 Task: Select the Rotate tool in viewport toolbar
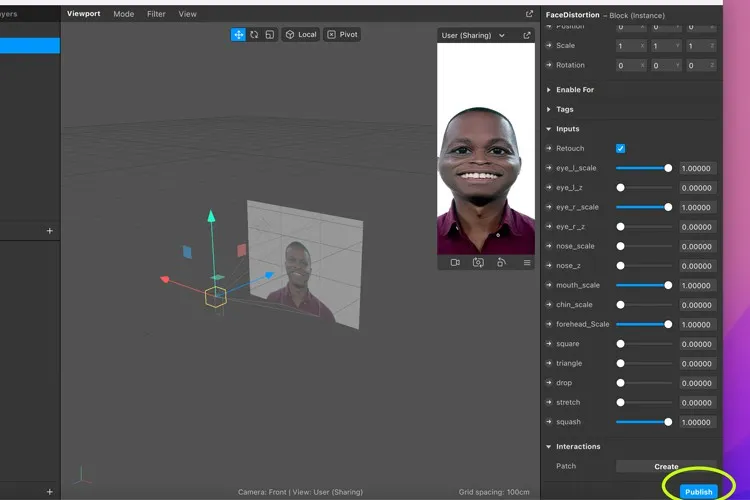[x=254, y=34]
